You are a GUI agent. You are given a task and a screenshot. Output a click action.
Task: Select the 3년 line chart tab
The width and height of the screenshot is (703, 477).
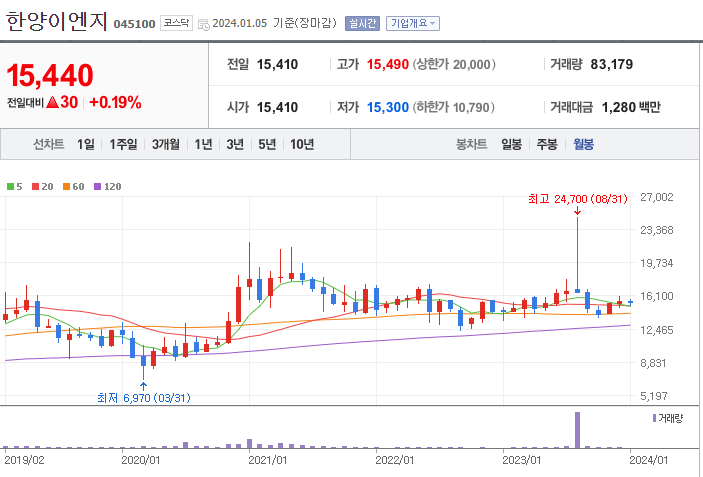tap(235, 144)
